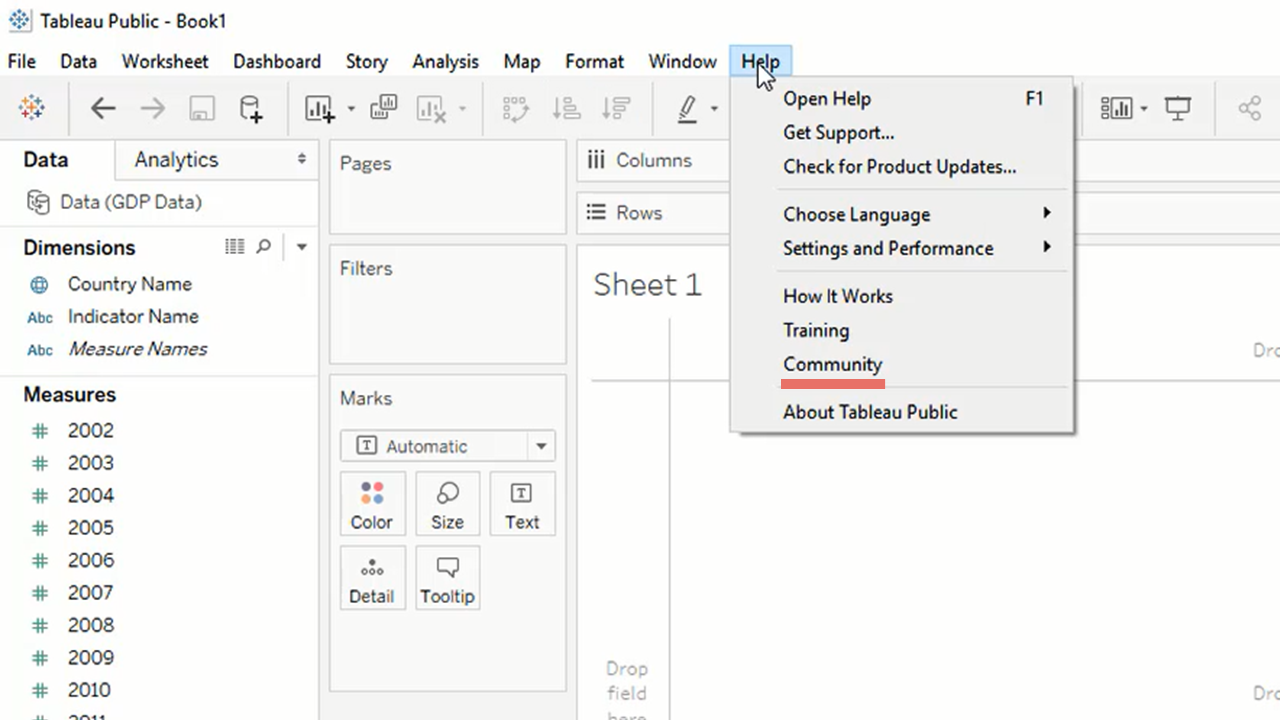Switch to the Analytics tab

(177, 160)
